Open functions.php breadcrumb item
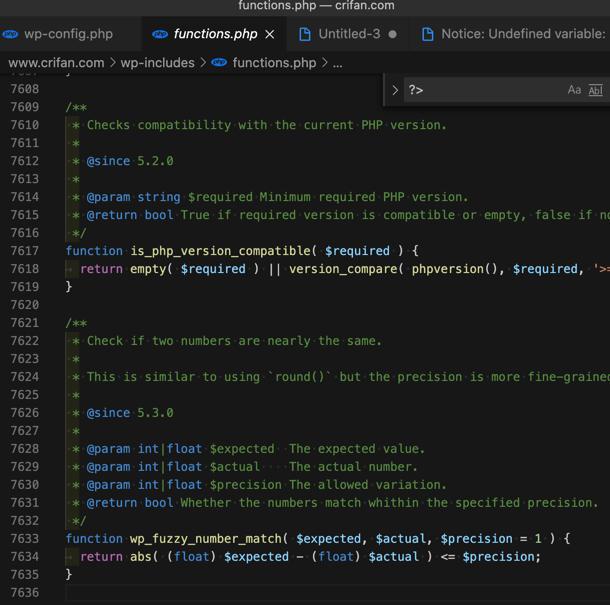The height and width of the screenshot is (605, 610). (x=274, y=63)
